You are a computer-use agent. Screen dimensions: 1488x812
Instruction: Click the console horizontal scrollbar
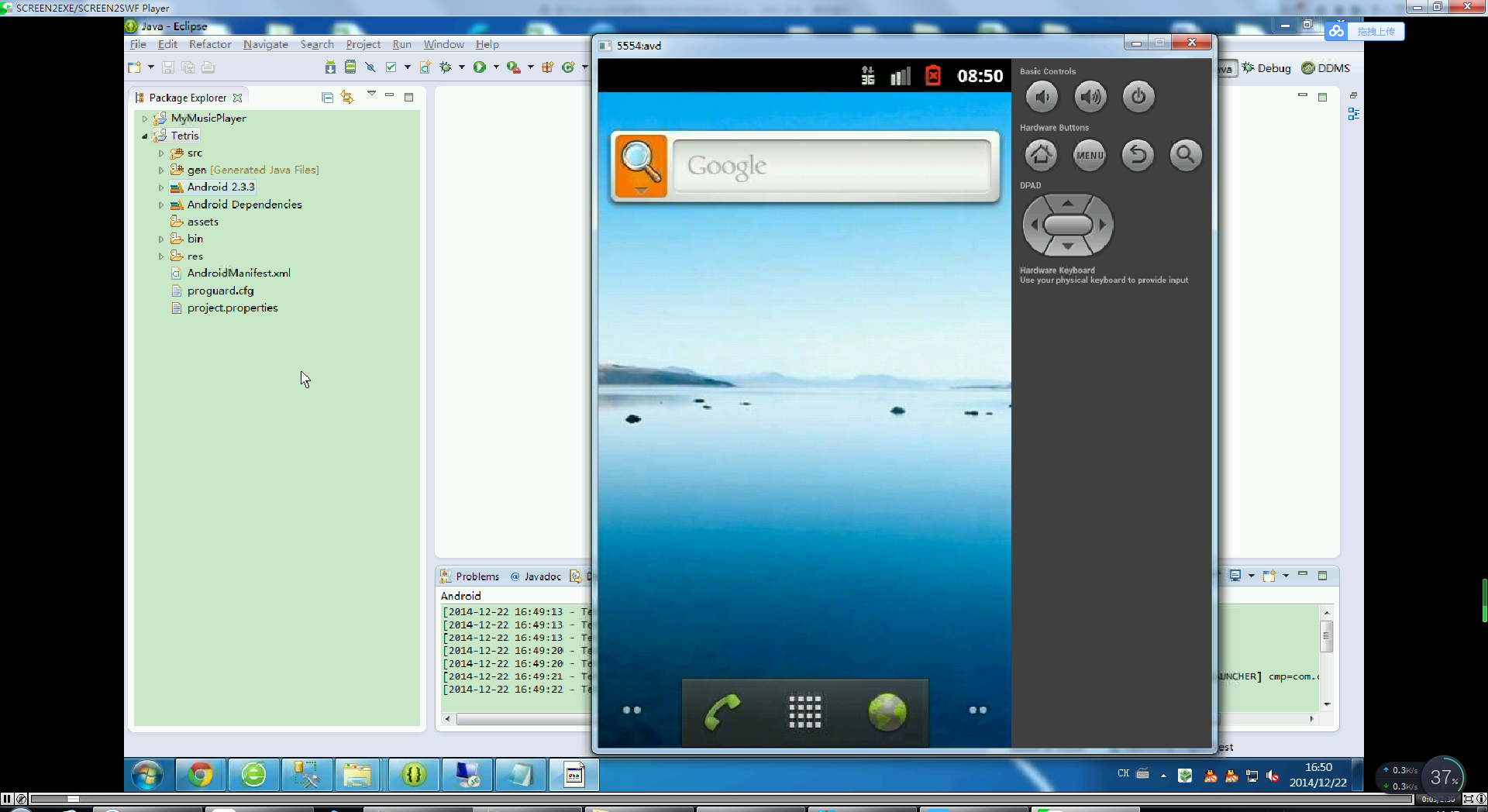tap(523, 719)
